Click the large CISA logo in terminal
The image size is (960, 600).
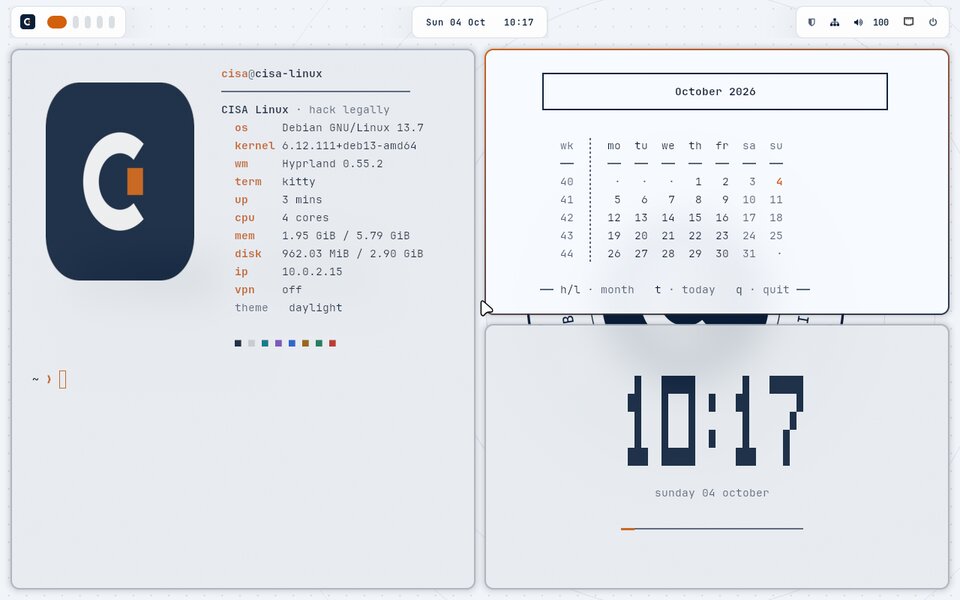[120, 181]
